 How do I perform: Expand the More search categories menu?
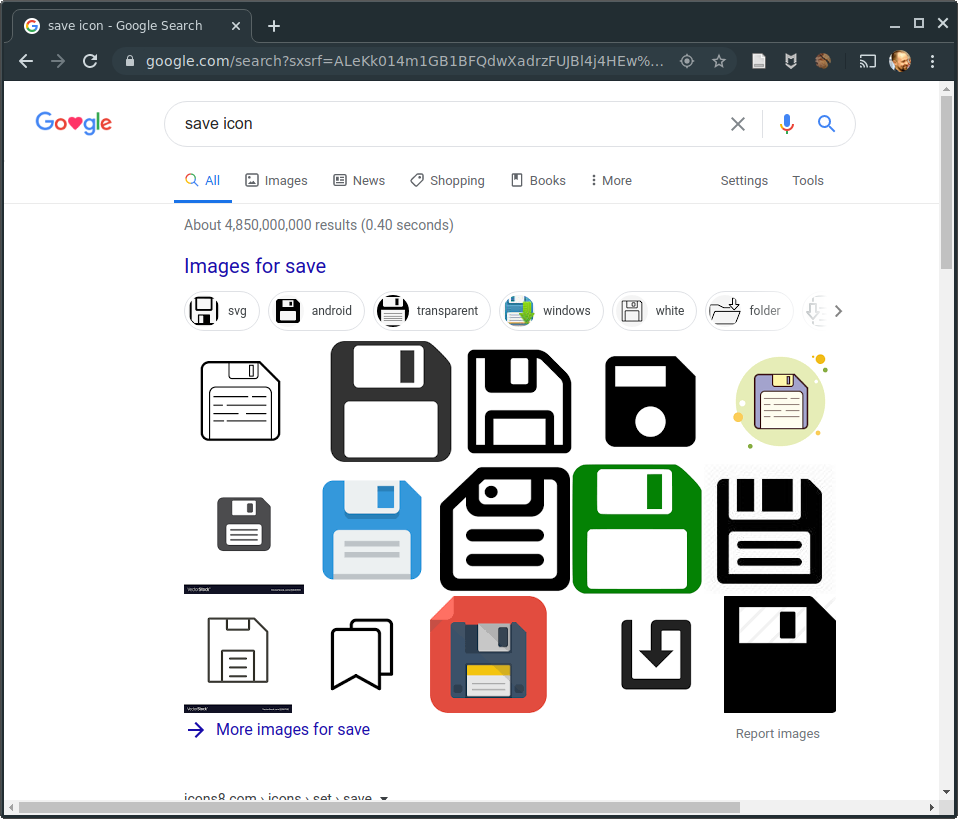611,180
